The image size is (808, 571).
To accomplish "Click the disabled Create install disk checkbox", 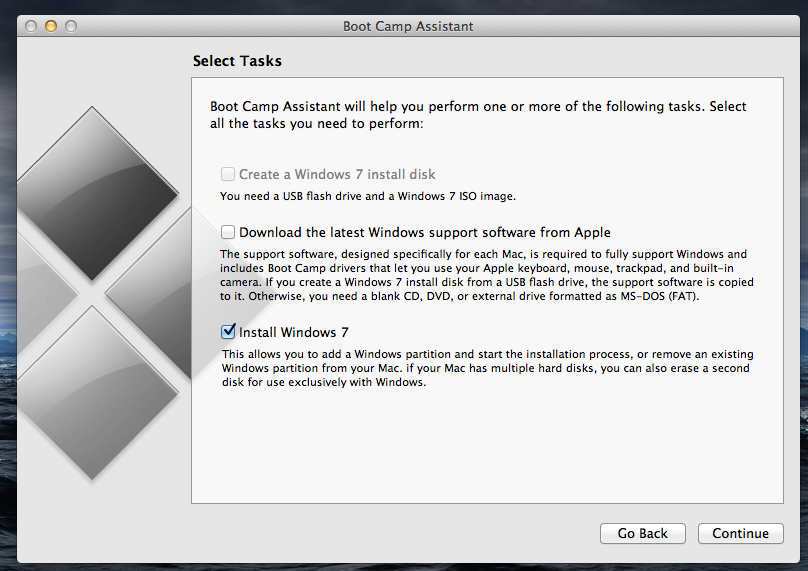I will (x=228, y=174).
